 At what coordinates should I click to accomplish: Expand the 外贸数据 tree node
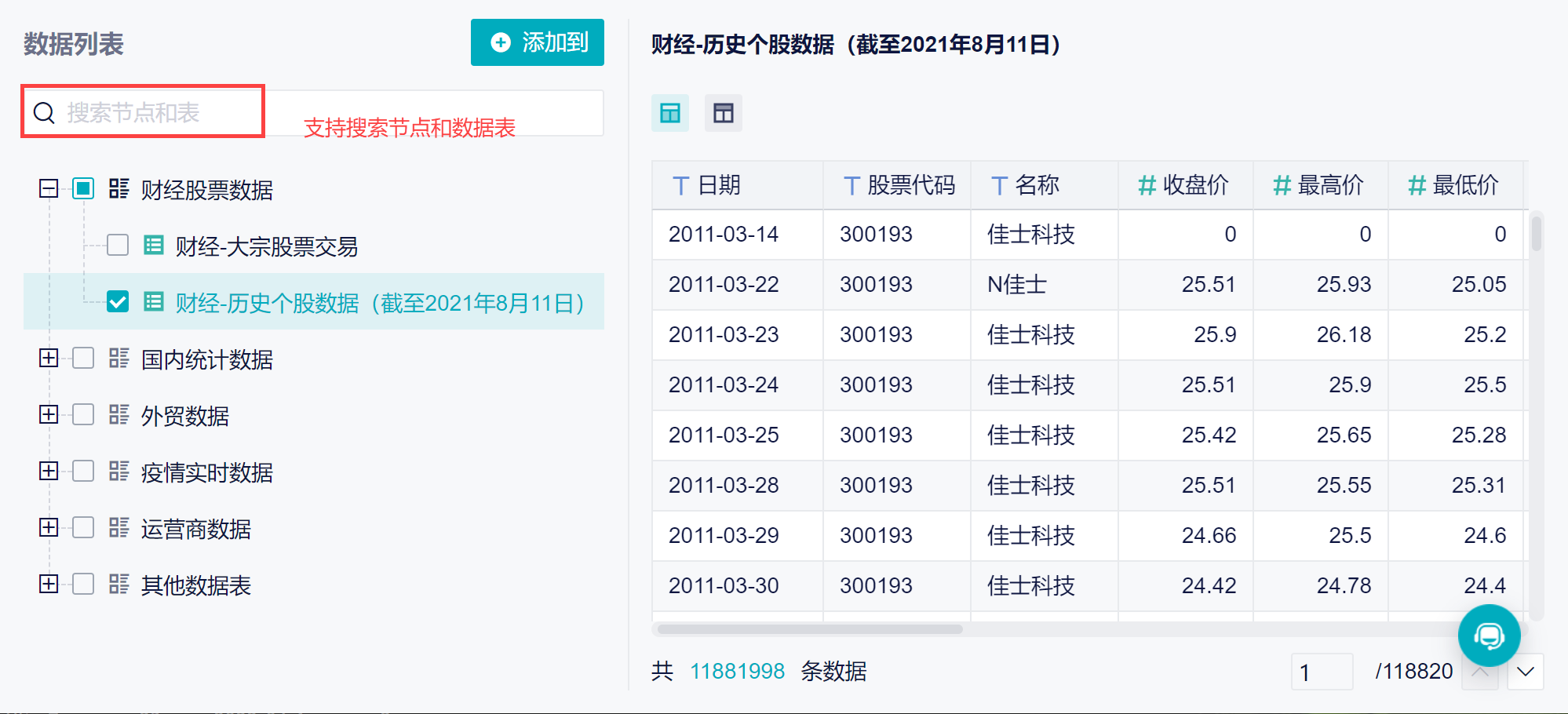click(49, 414)
